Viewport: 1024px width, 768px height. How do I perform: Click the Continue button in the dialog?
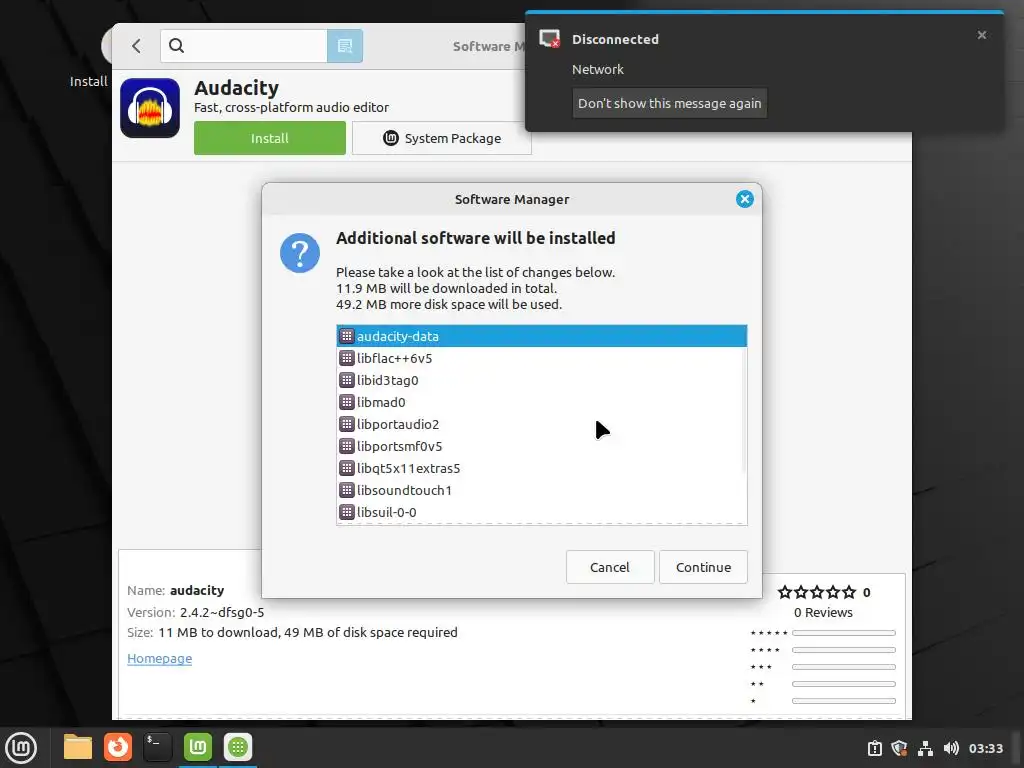click(x=703, y=567)
